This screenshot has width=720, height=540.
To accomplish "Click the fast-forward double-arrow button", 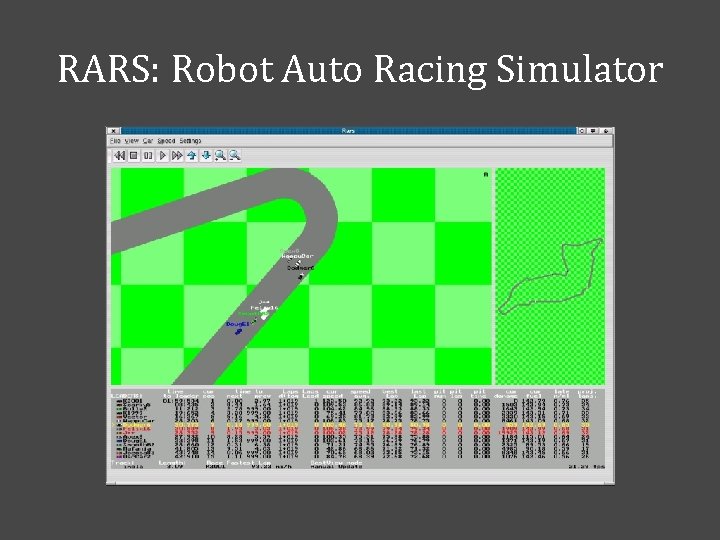I will click(177, 156).
